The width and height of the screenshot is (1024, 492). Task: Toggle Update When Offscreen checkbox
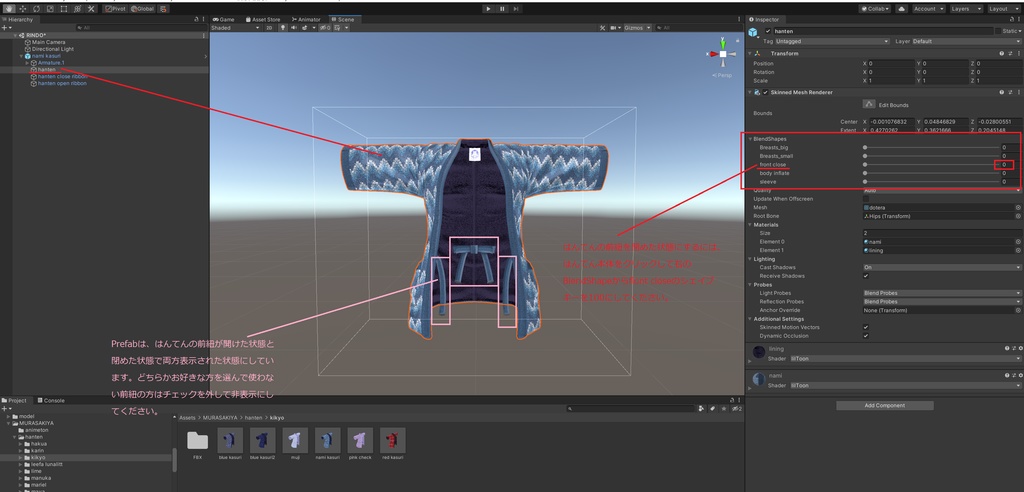click(866, 199)
